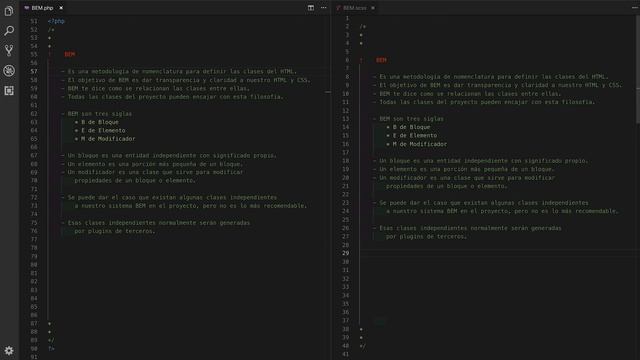Viewport: 640px width, 360px height.
Task: Open the Manage gear menu
Action: point(9,350)
